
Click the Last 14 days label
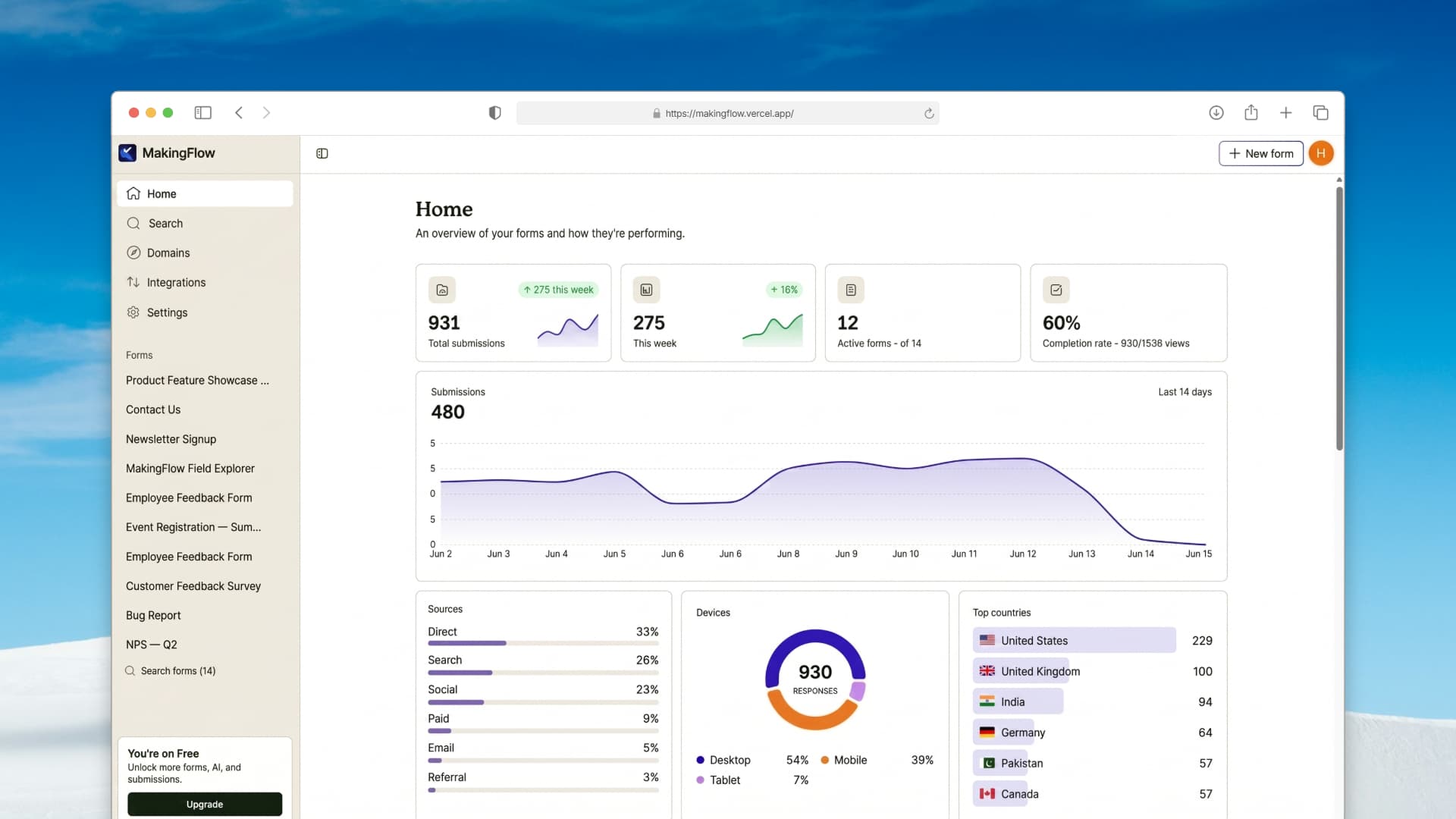pos(1185,392)
